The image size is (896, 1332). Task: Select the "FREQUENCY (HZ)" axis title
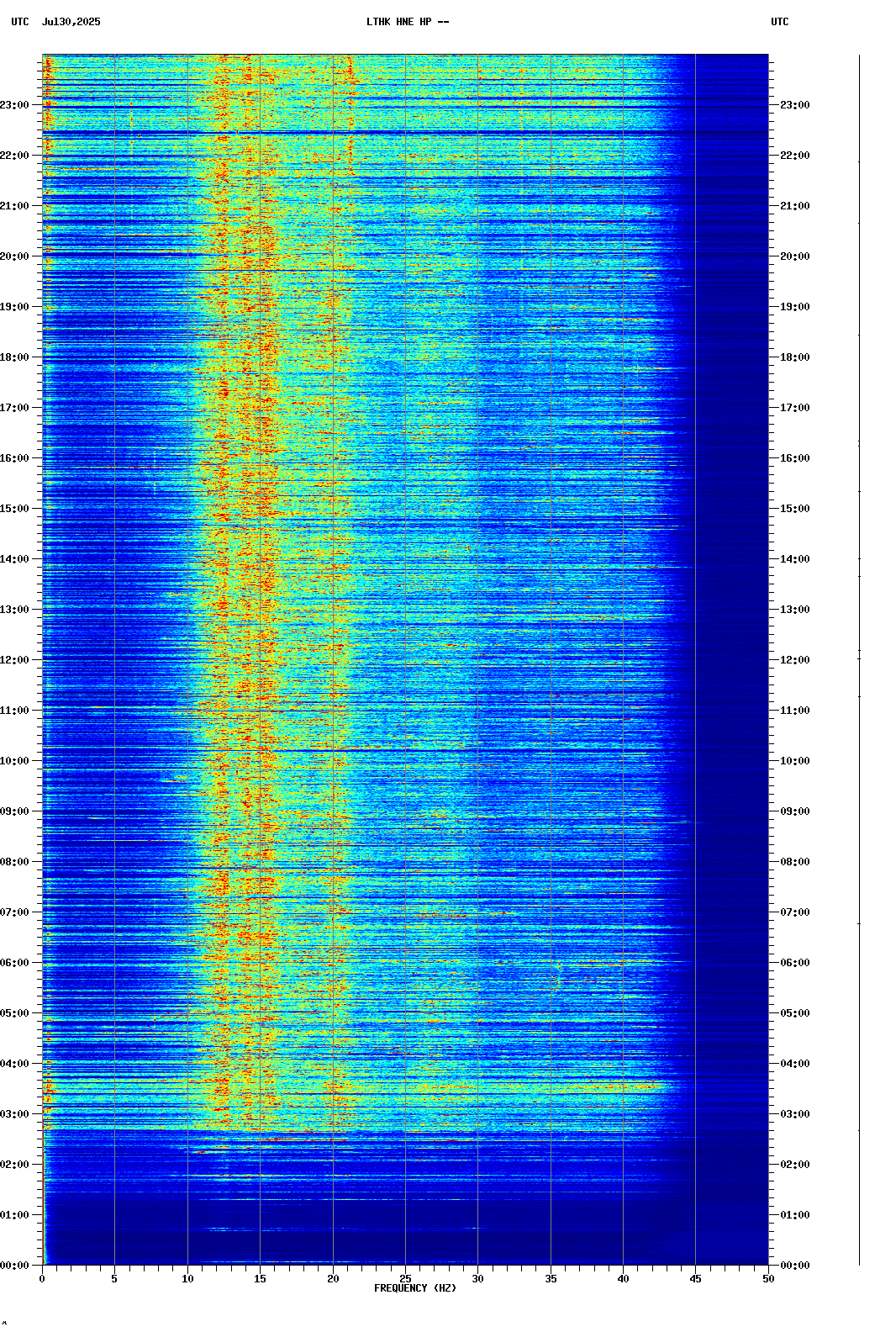tap(415, 1288)
